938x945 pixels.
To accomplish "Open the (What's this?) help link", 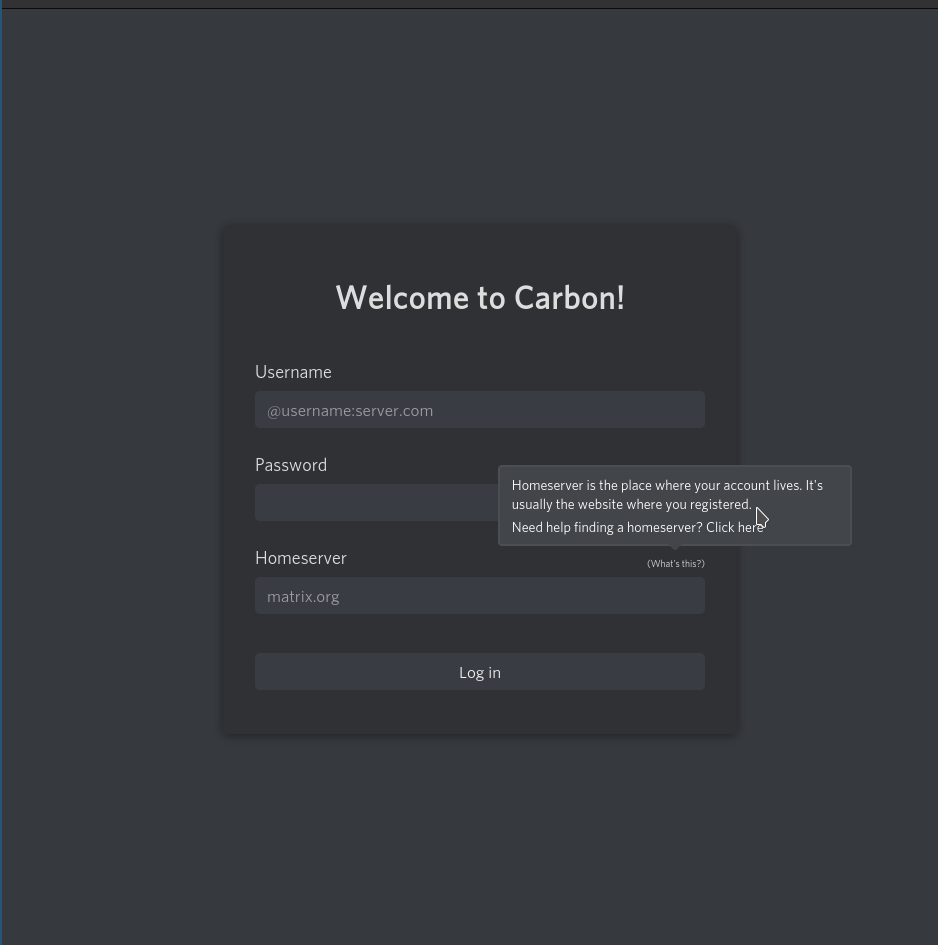I will [x=675, y=564].
